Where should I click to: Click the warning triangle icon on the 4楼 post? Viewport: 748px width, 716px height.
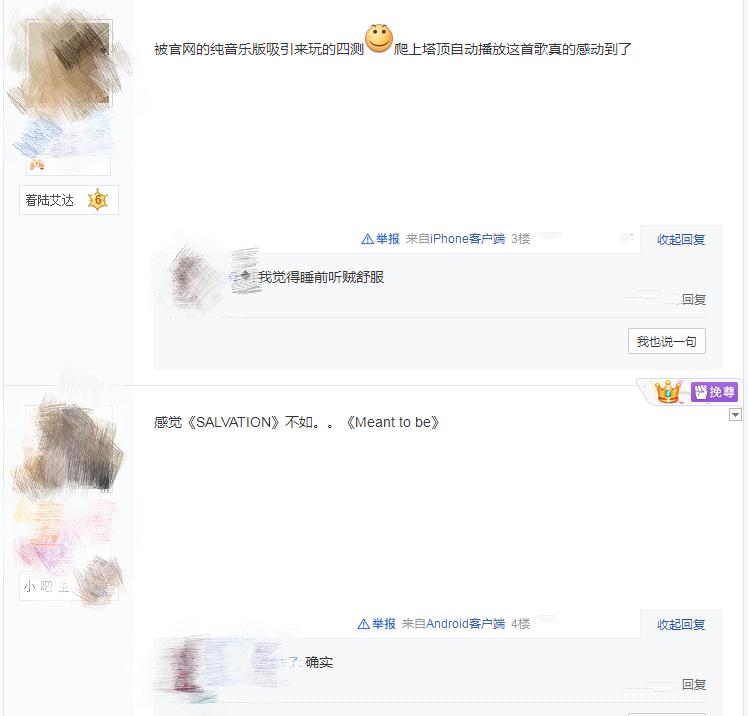[364, 624]
